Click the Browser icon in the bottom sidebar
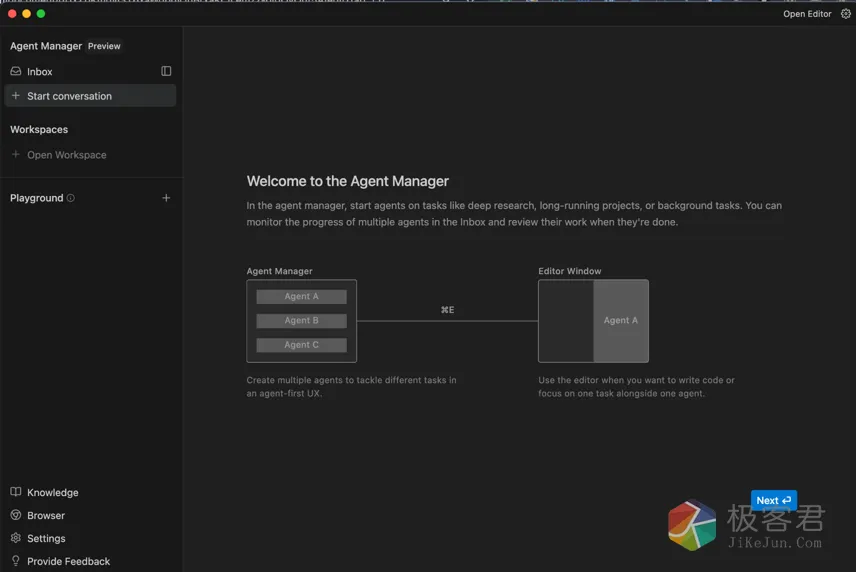 coord(16,515)
